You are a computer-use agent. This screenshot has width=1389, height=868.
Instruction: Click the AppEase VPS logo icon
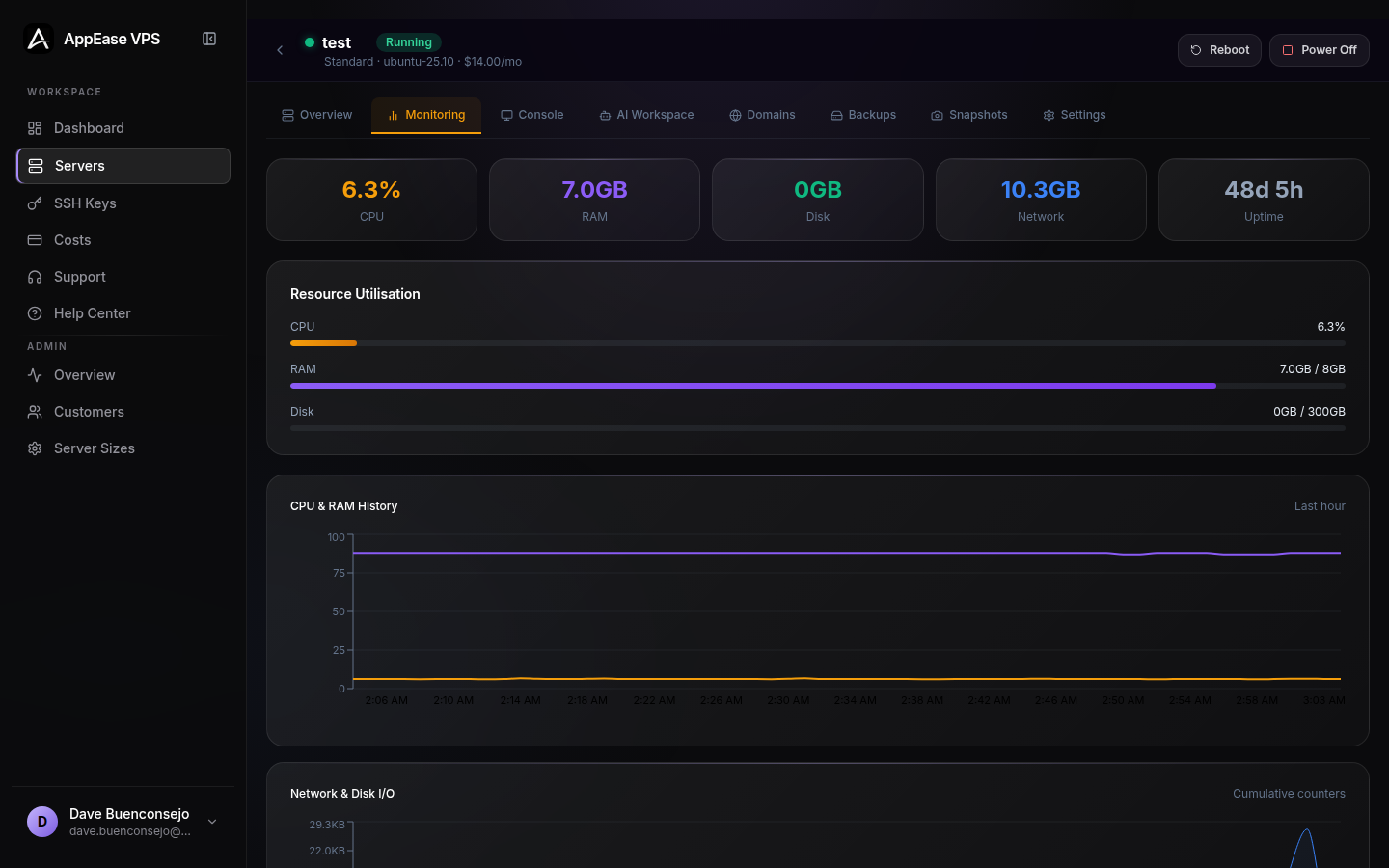coord(38,39)
